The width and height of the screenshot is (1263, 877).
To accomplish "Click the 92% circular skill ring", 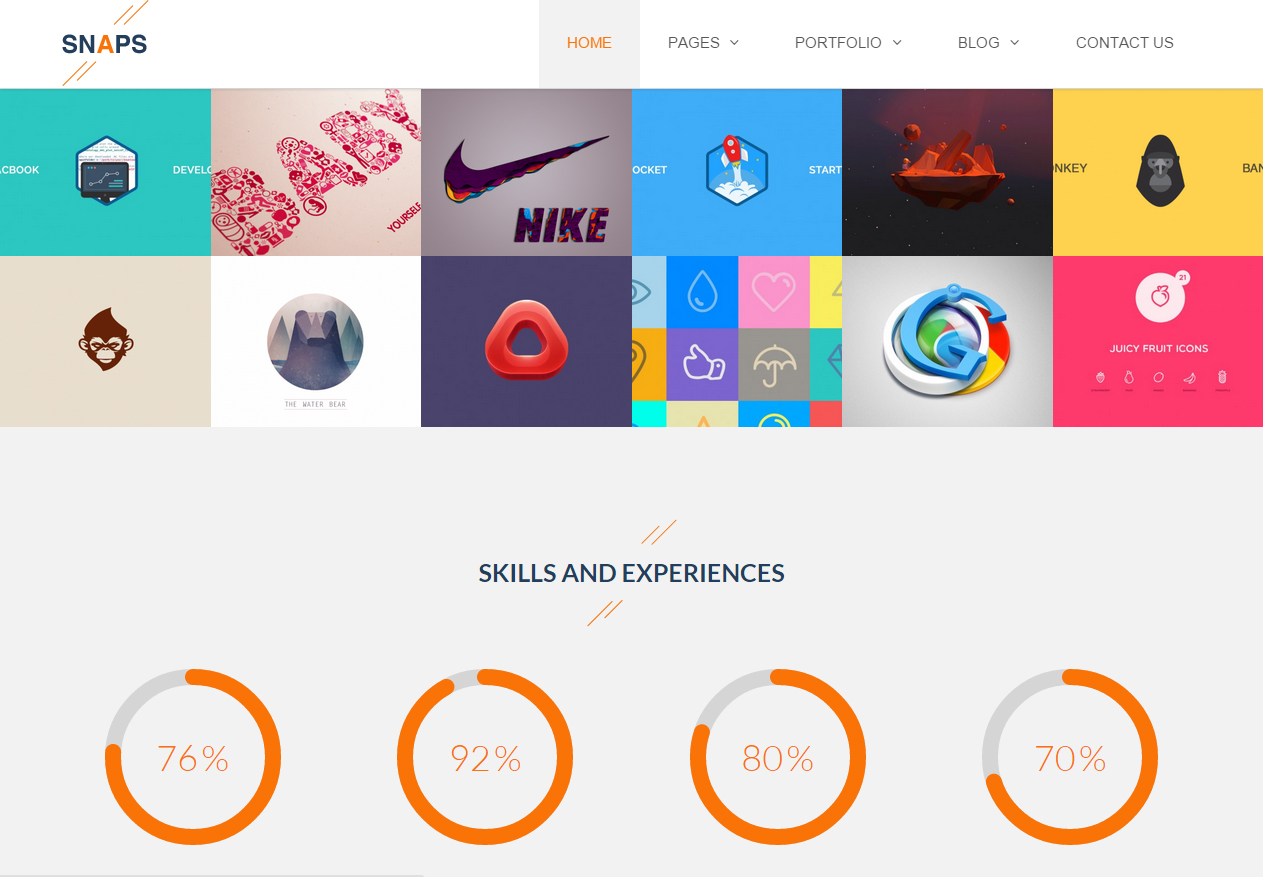I will click(485, 757).
